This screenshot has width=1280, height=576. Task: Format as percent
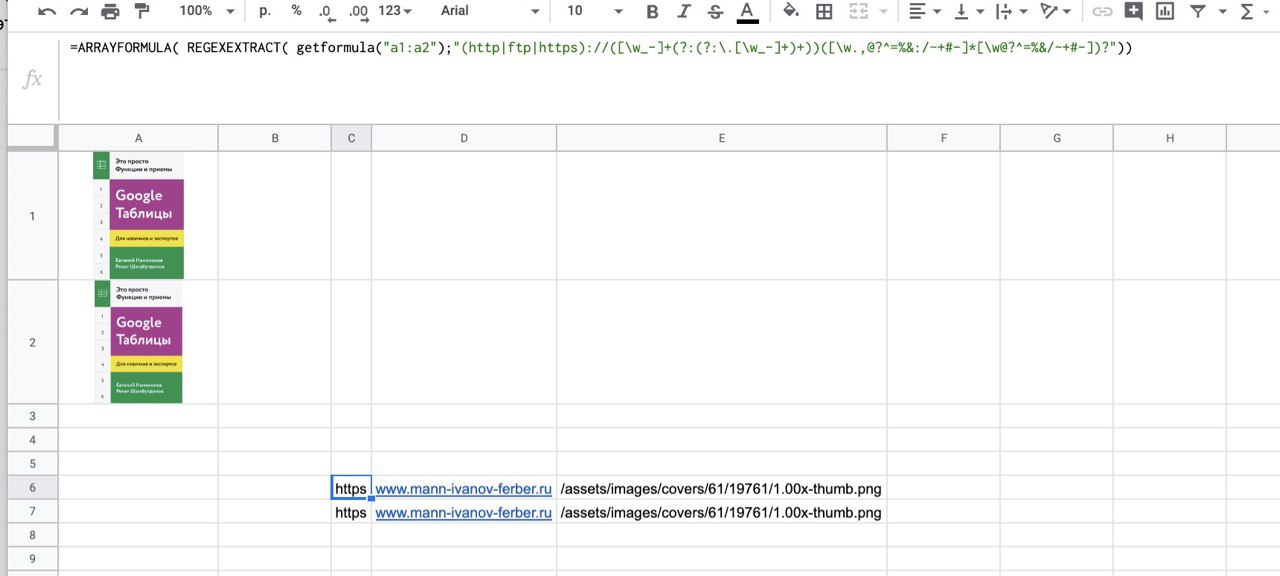[x=296, y=11]
